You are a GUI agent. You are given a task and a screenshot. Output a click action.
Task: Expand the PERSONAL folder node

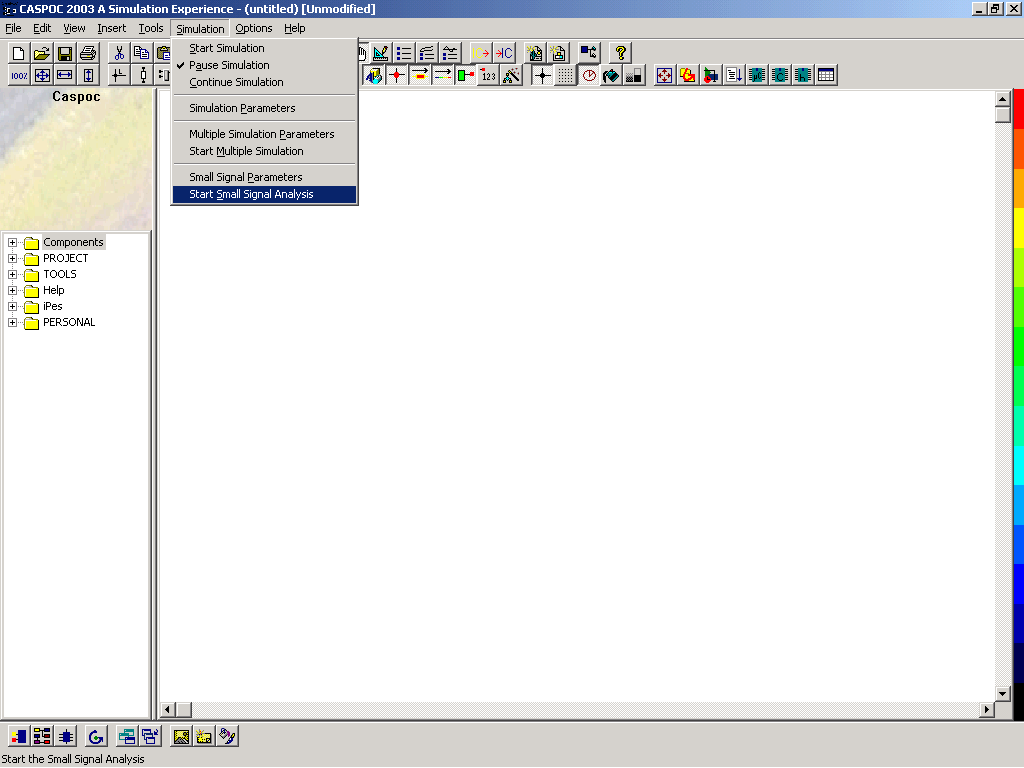12,323
